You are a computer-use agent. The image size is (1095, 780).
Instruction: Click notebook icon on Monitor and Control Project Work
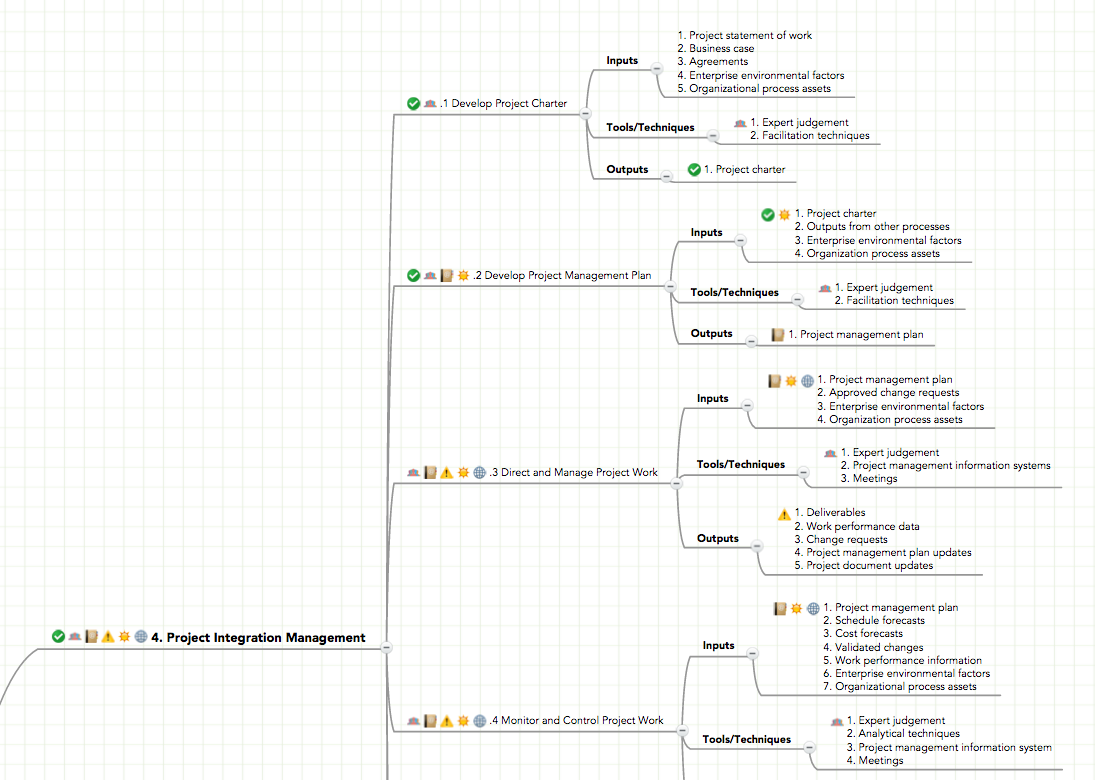(x=430, y=721)
